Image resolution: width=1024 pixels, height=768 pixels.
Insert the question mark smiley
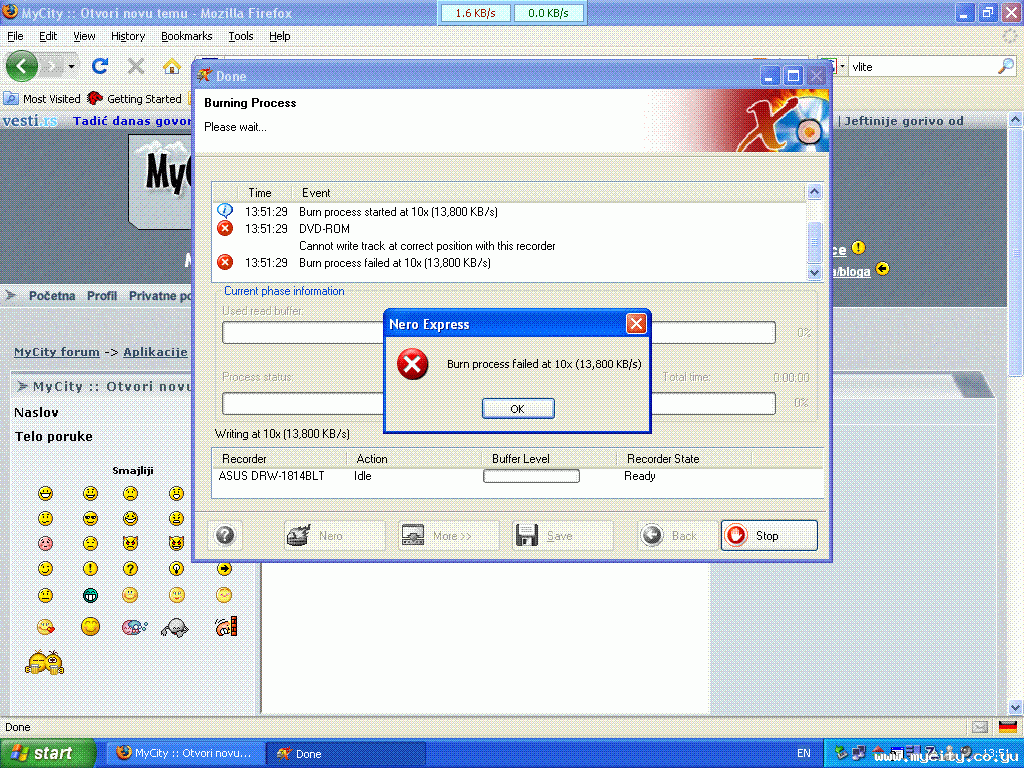click(x=131, y=569)
